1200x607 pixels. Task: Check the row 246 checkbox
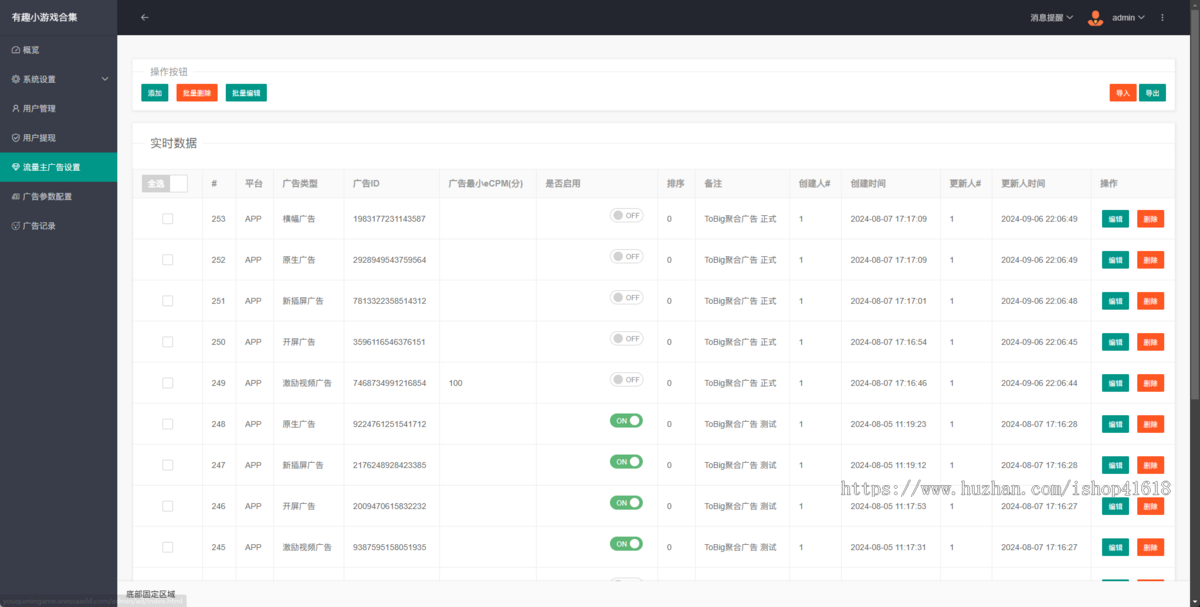click(x=167, y=506)
